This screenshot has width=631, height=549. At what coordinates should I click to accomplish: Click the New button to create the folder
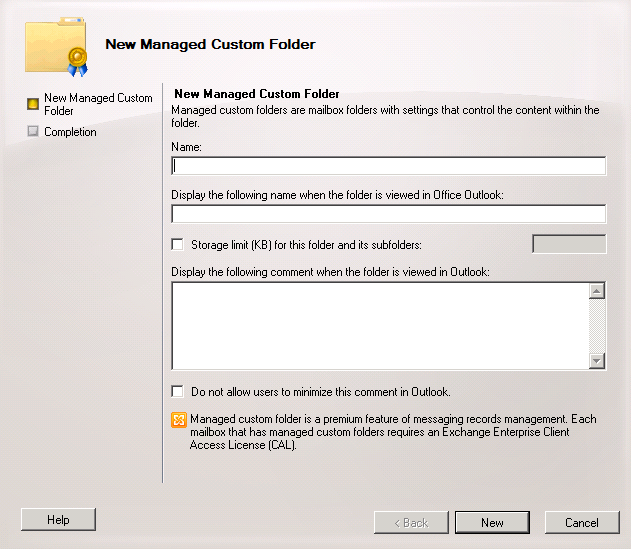tap(492, 522)
